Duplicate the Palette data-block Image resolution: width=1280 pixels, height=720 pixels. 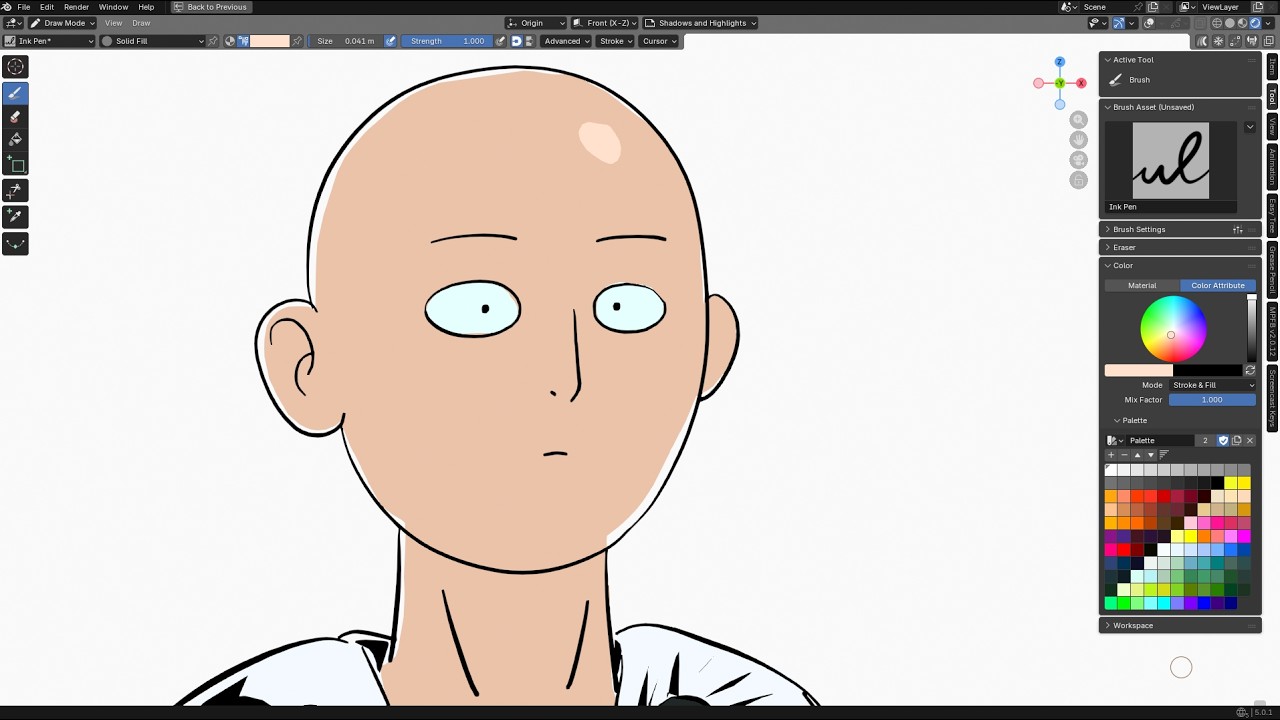1236,440
